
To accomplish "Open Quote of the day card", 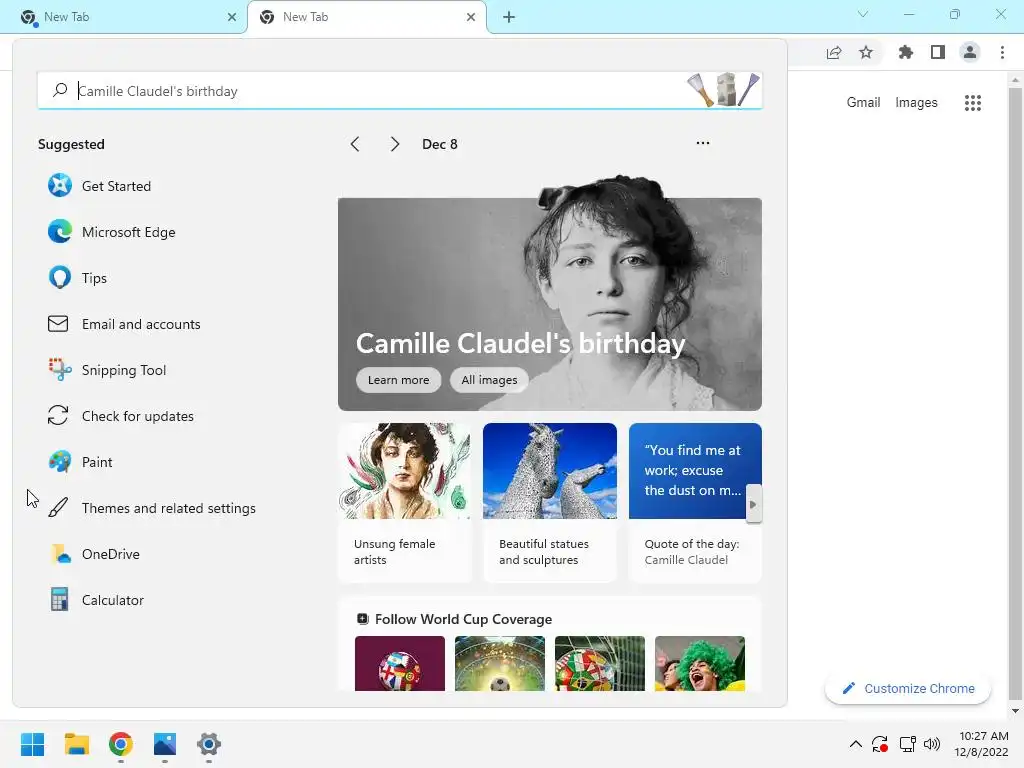I will click(695, 502).
